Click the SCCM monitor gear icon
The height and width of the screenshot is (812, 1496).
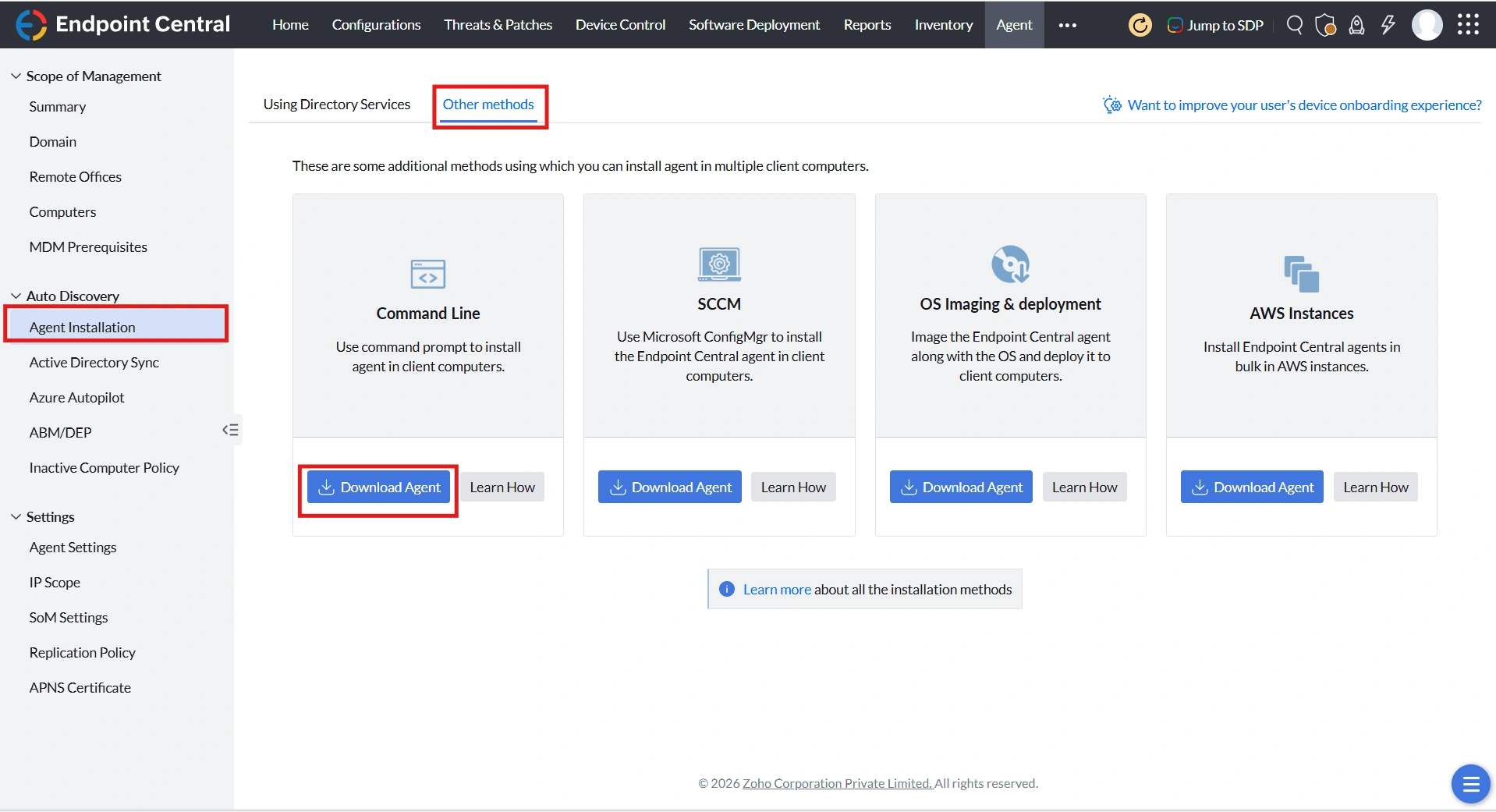(719, 264)
